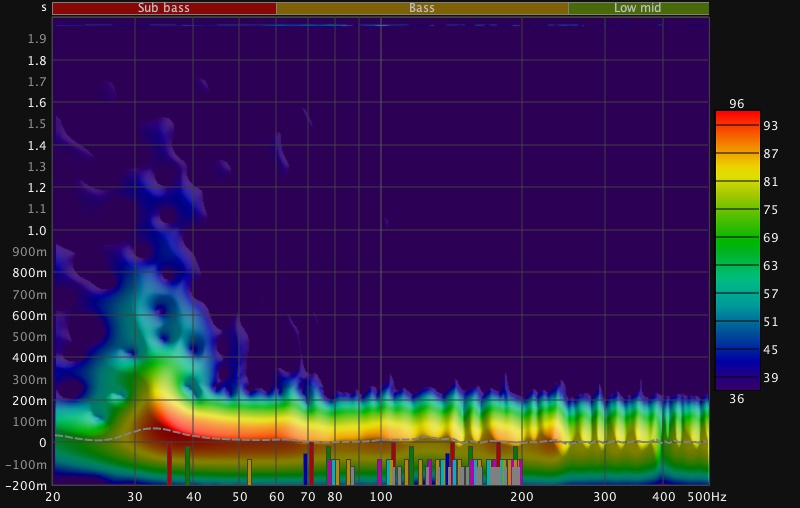This screenshot has height=508, width=800.
Task: Select the Bass frequency band header
Action: coord(421,8)
